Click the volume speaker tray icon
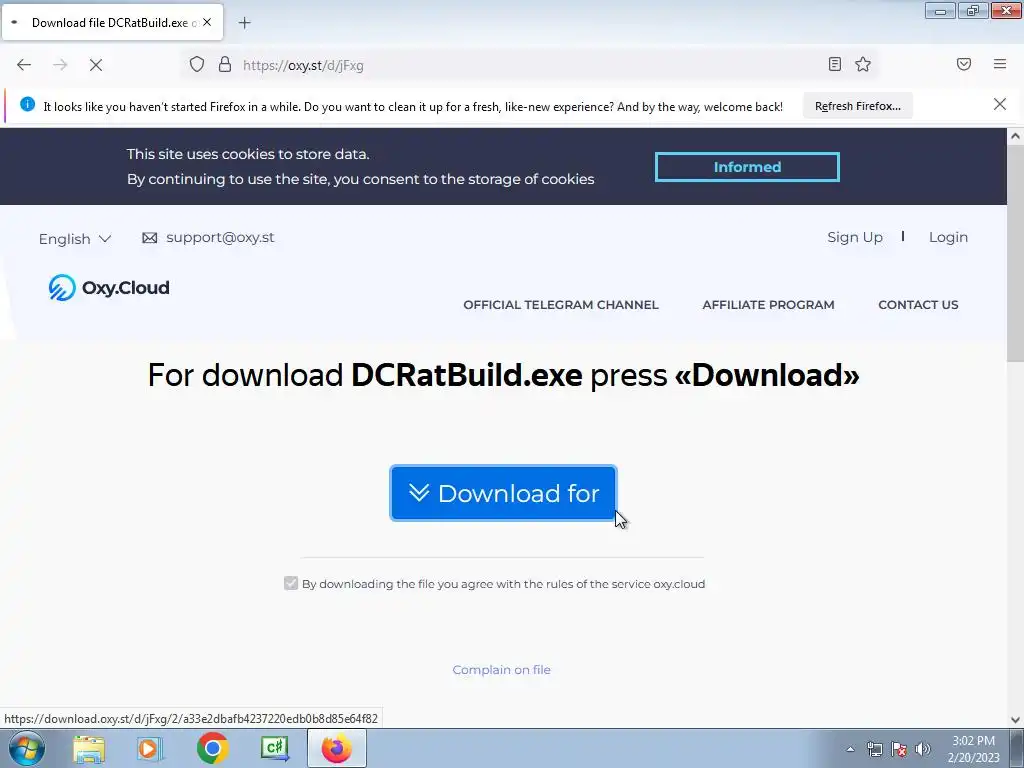 [x=923, y=749]
